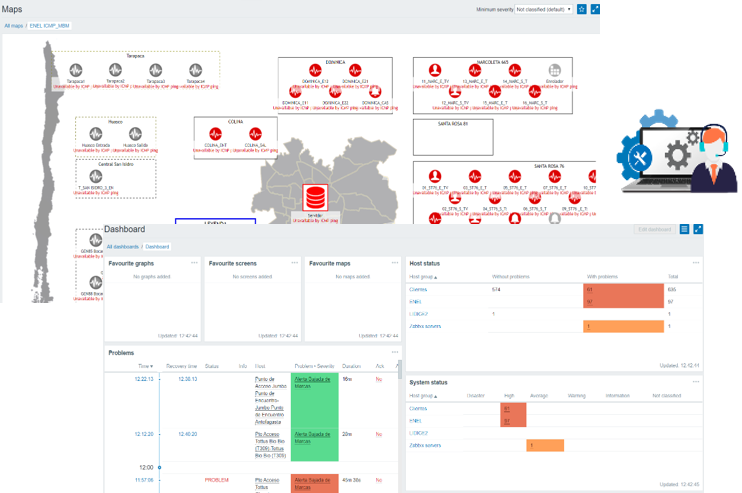Click the COLINA_SAL red host icon
The width and height of the screenshot is (742, 493).
click(256, 134)
